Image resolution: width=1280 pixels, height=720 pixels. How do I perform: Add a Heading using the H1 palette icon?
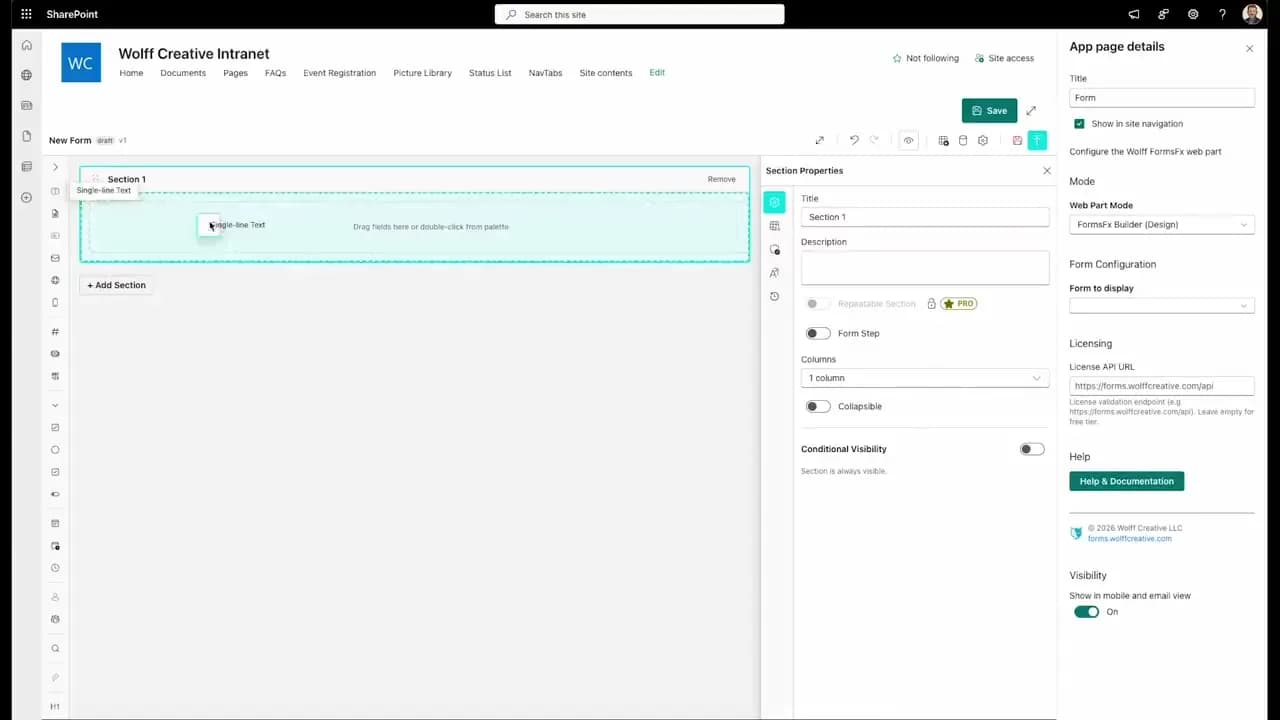tap(55, 706)
